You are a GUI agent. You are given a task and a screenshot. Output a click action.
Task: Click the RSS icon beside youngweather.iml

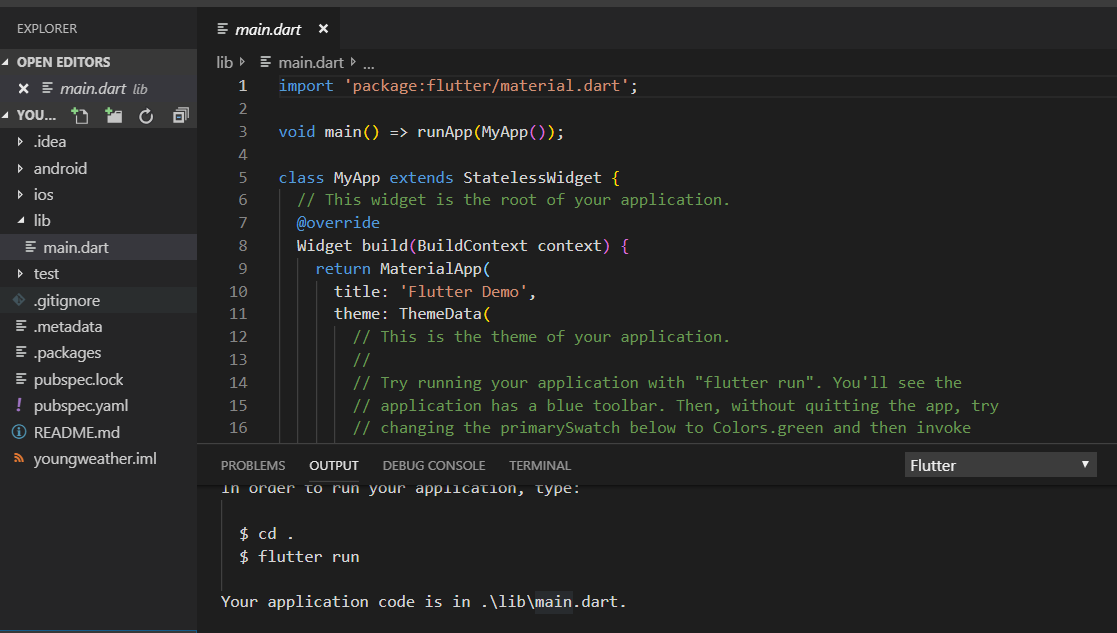19,459
